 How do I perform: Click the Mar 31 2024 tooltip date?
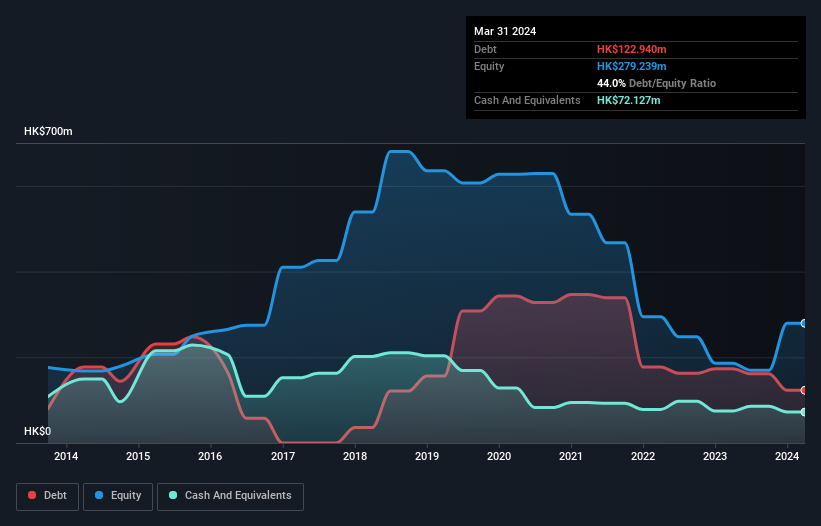click(505, 31)
